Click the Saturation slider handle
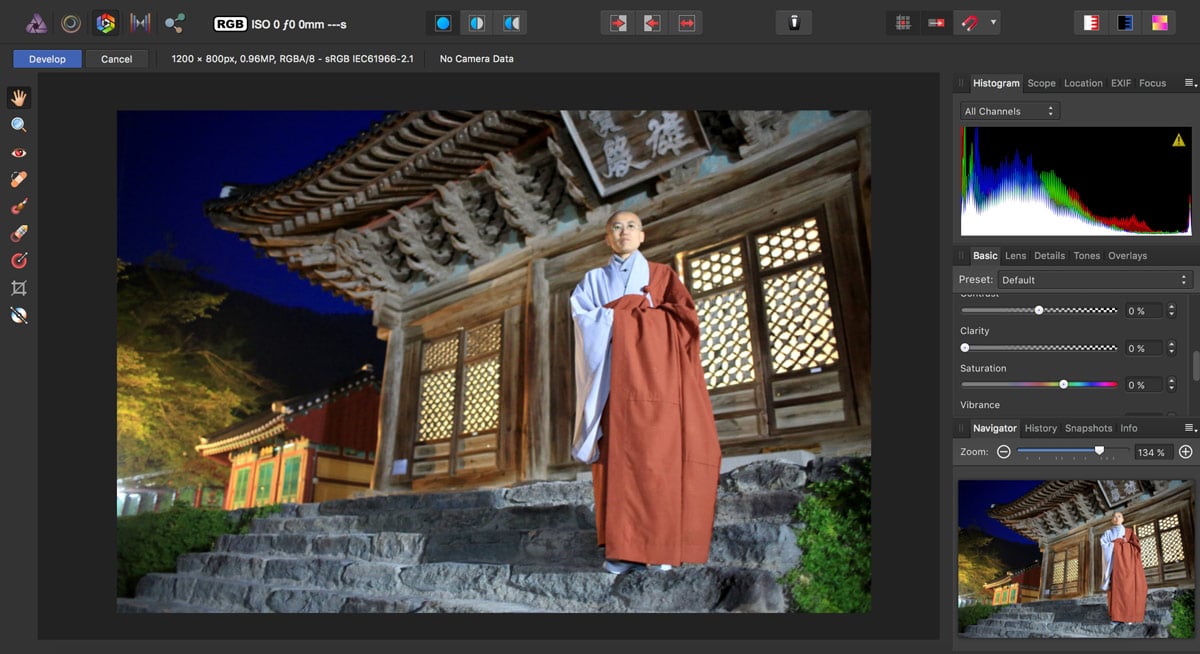The width and height of the screenshot is (1200, 654). (1063, 384)
